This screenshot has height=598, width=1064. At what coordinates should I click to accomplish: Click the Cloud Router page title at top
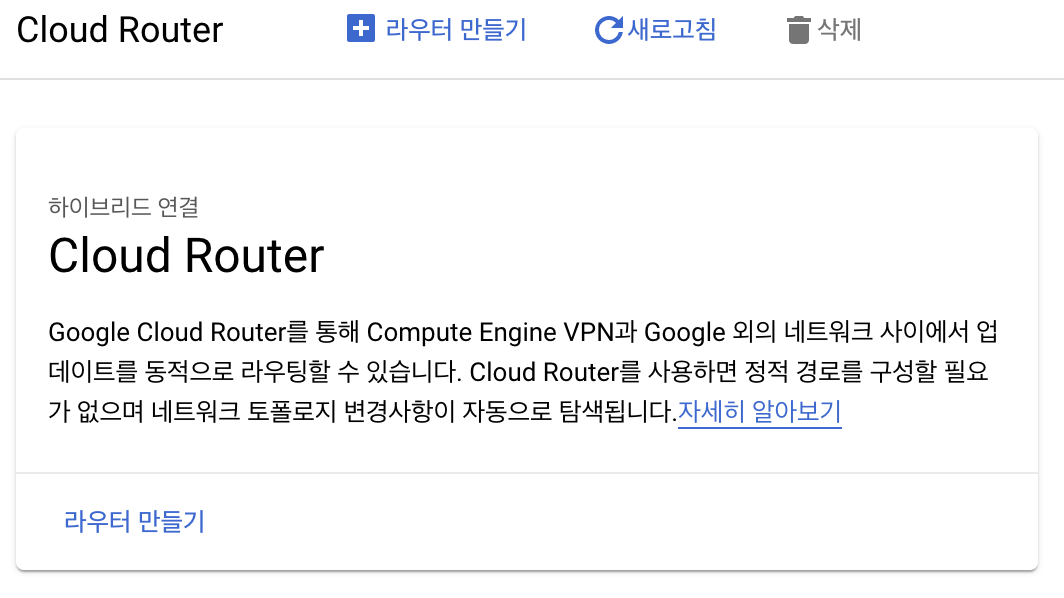click(119, 30)
